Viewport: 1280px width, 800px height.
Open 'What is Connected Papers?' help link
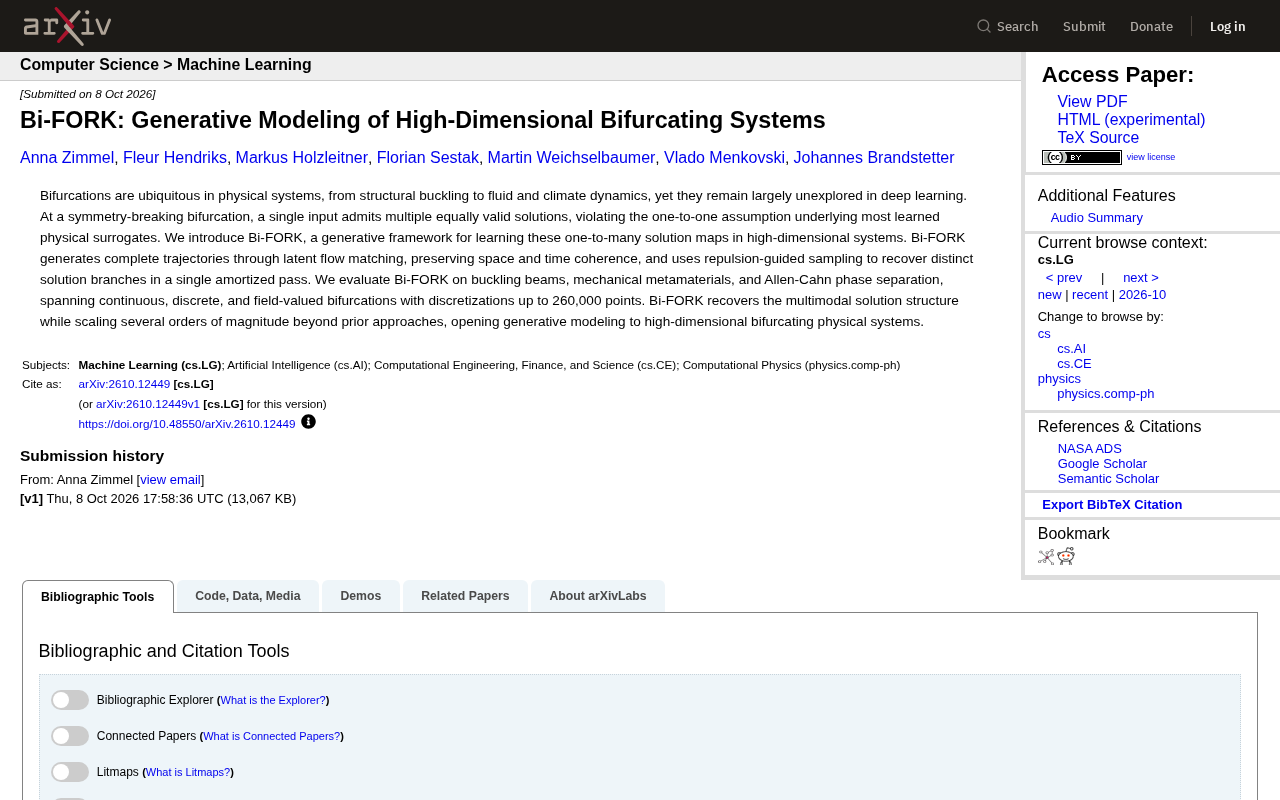(x=271, y=736)
